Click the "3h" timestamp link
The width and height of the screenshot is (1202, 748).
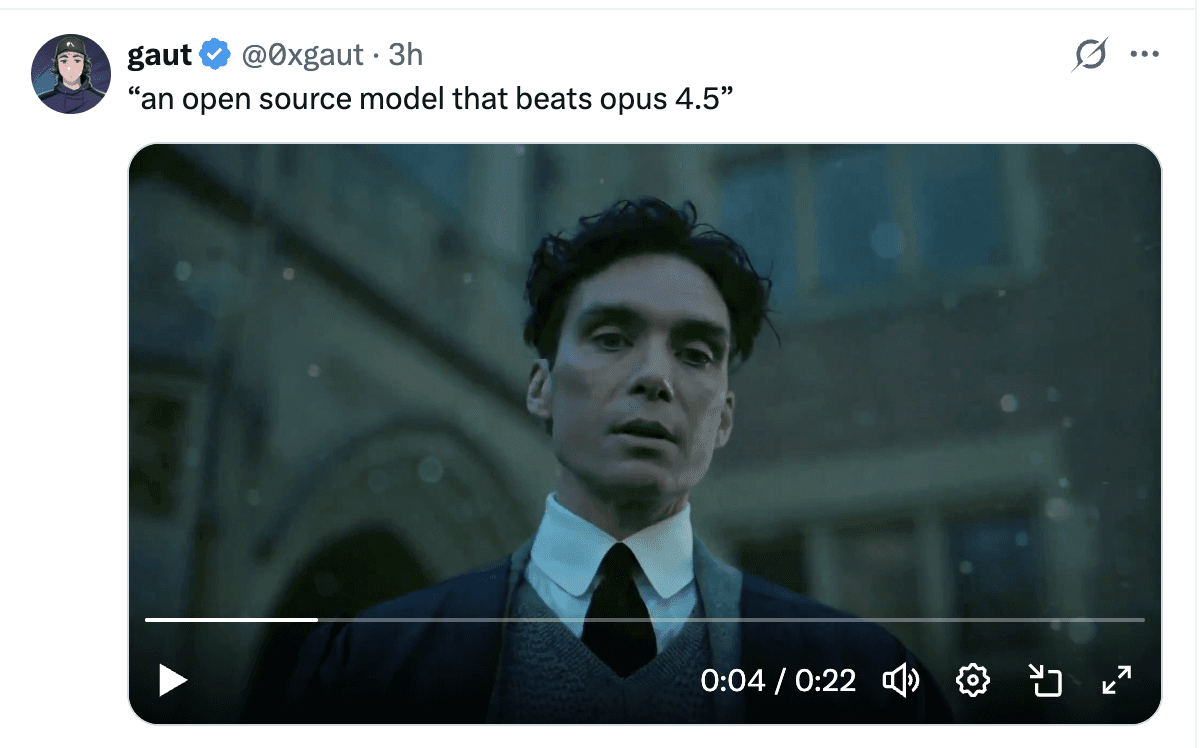point(405,54)
